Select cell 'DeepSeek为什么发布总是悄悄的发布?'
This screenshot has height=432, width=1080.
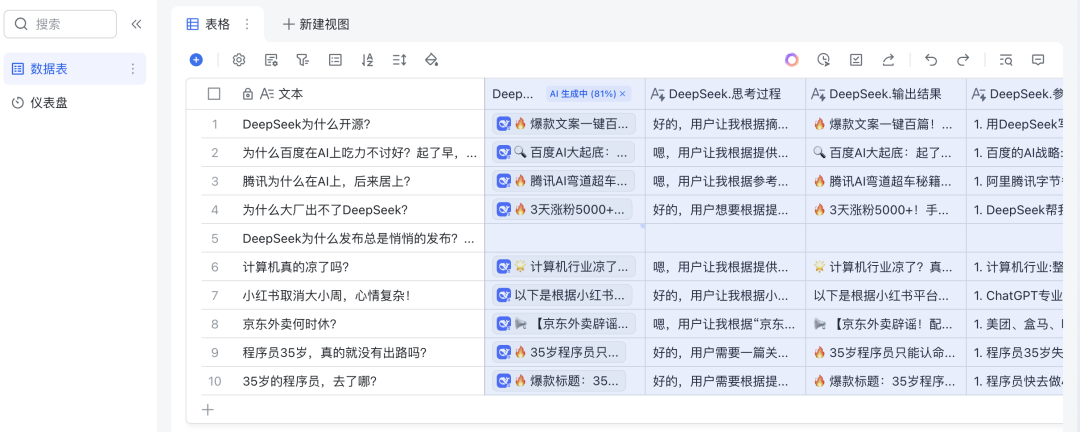pos(358,238)
